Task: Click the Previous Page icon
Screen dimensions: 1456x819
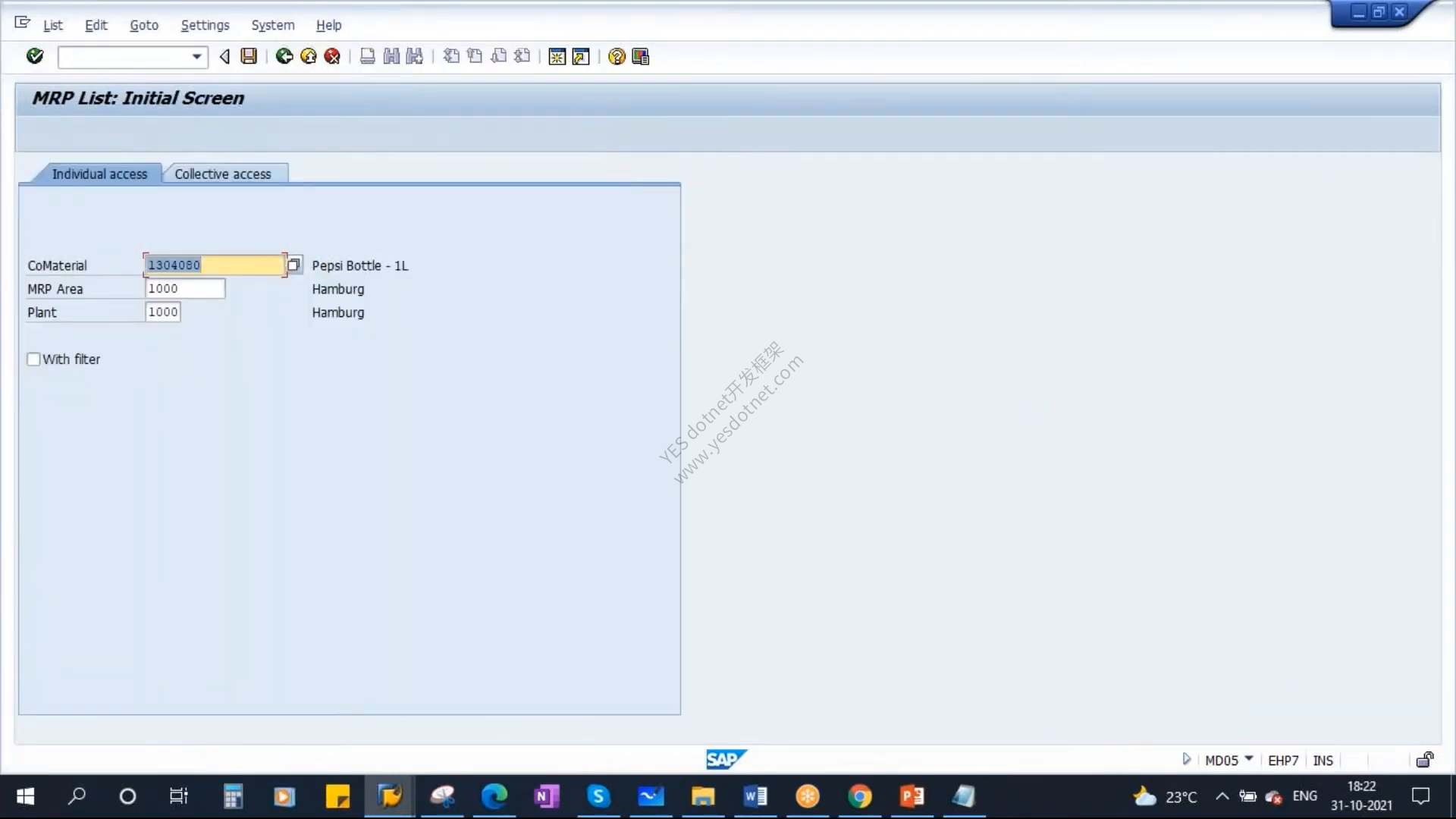Action: point(475,56)
